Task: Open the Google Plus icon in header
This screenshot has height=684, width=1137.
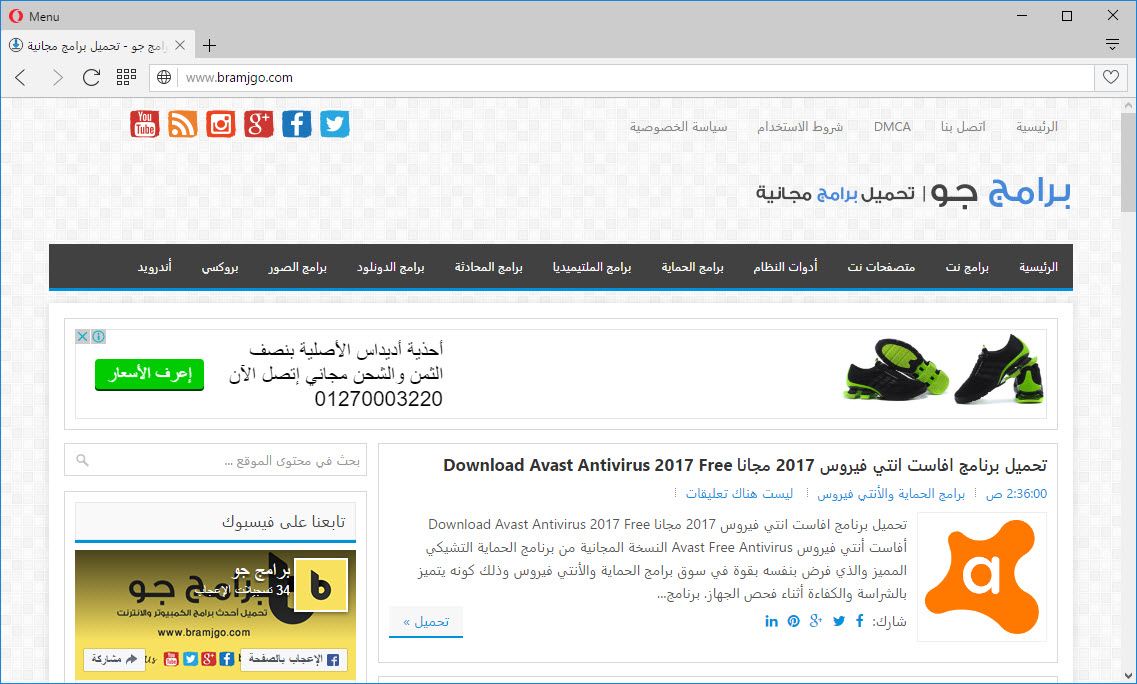Action: (259, 124)
